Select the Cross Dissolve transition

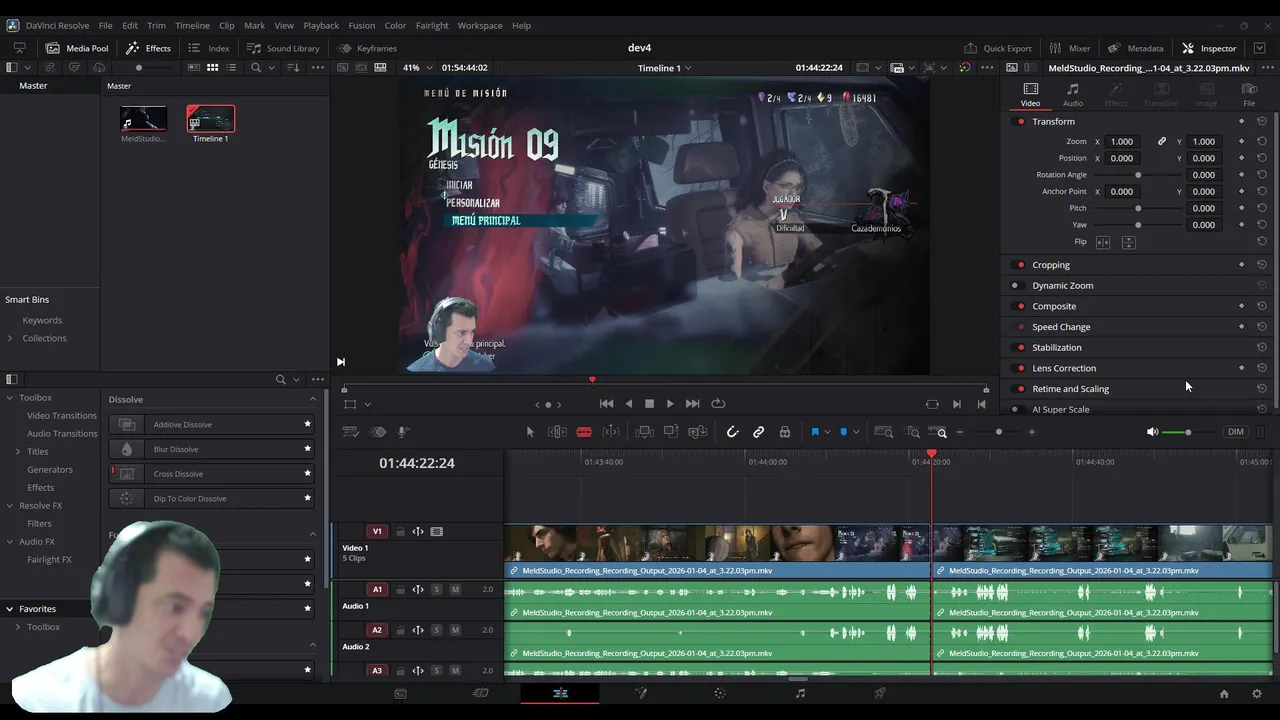212,474
